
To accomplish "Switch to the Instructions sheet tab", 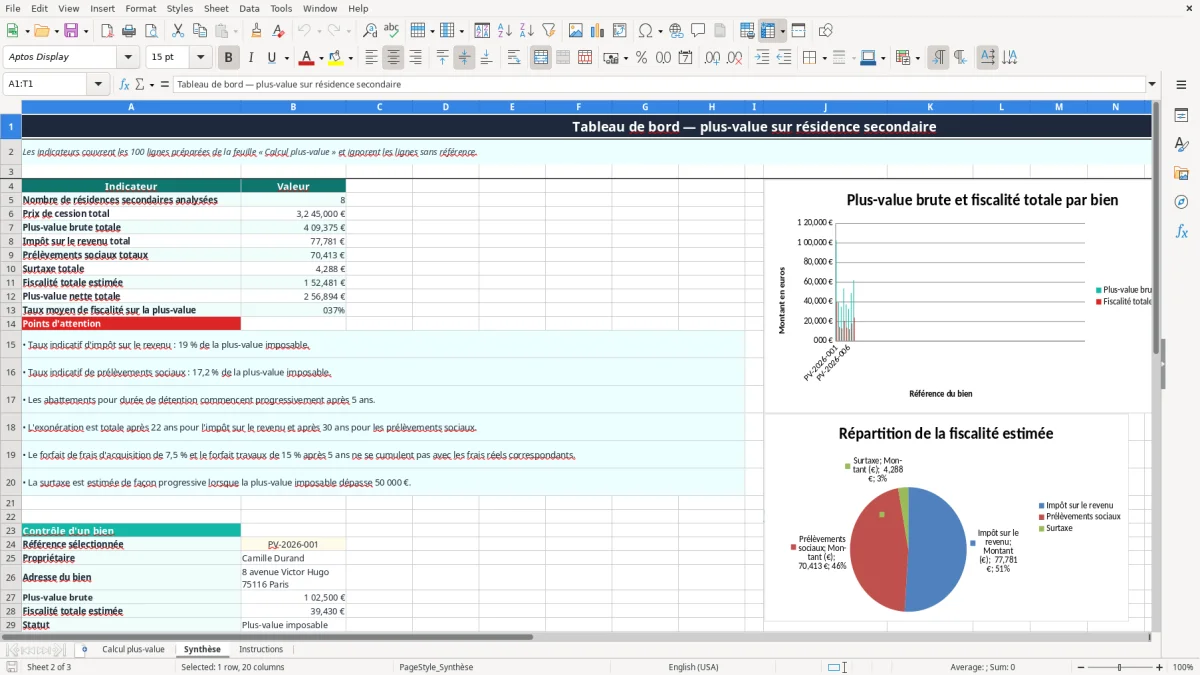I will point(261,649).
